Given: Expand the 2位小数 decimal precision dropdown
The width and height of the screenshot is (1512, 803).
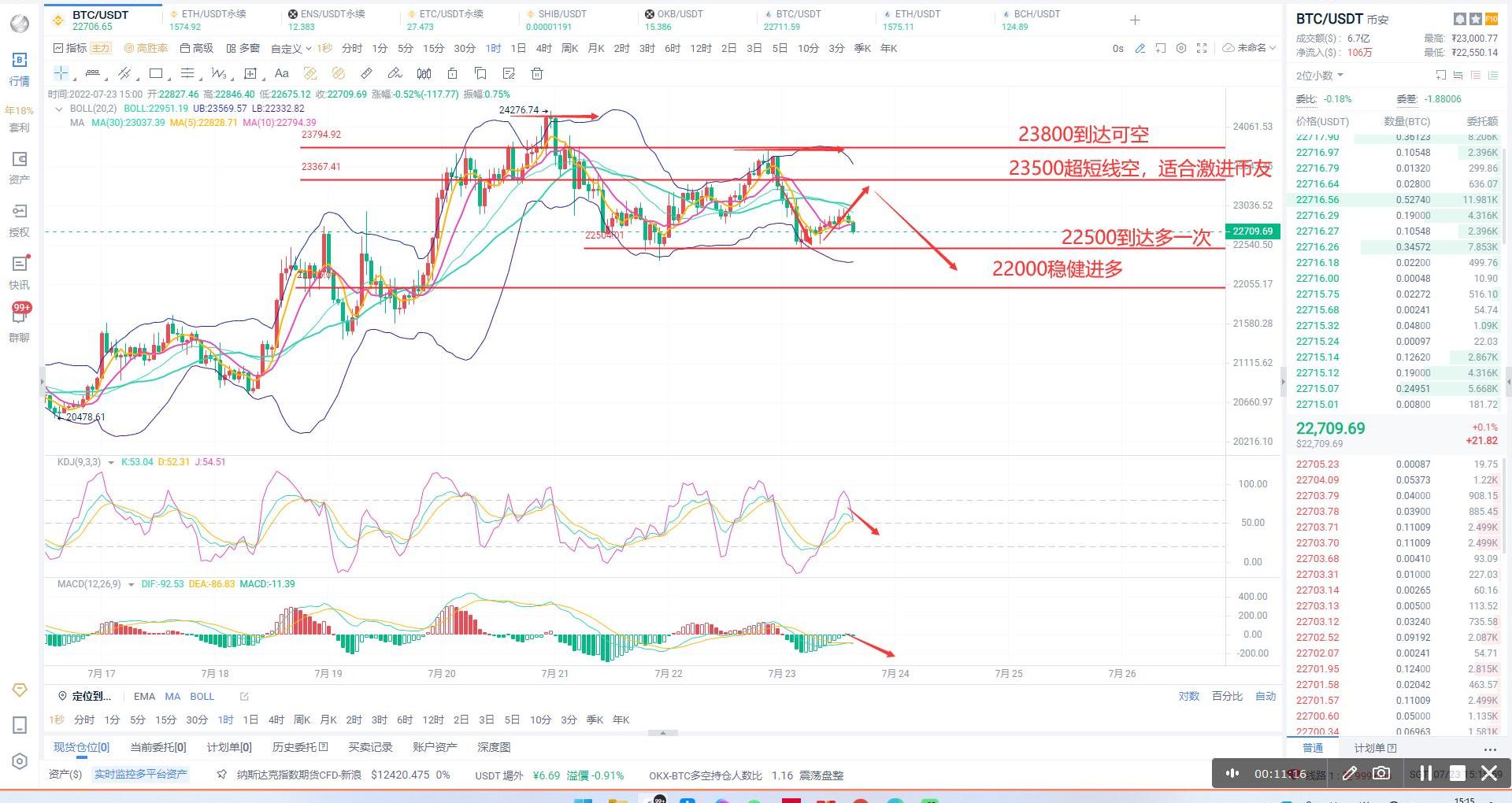Looking at the screenshot, I should pos(1320,76).
